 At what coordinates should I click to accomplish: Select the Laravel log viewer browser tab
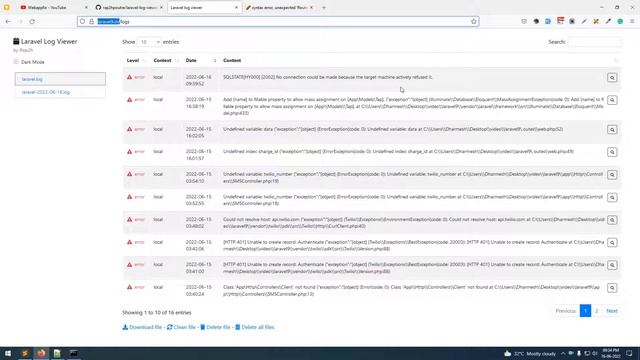204,7
